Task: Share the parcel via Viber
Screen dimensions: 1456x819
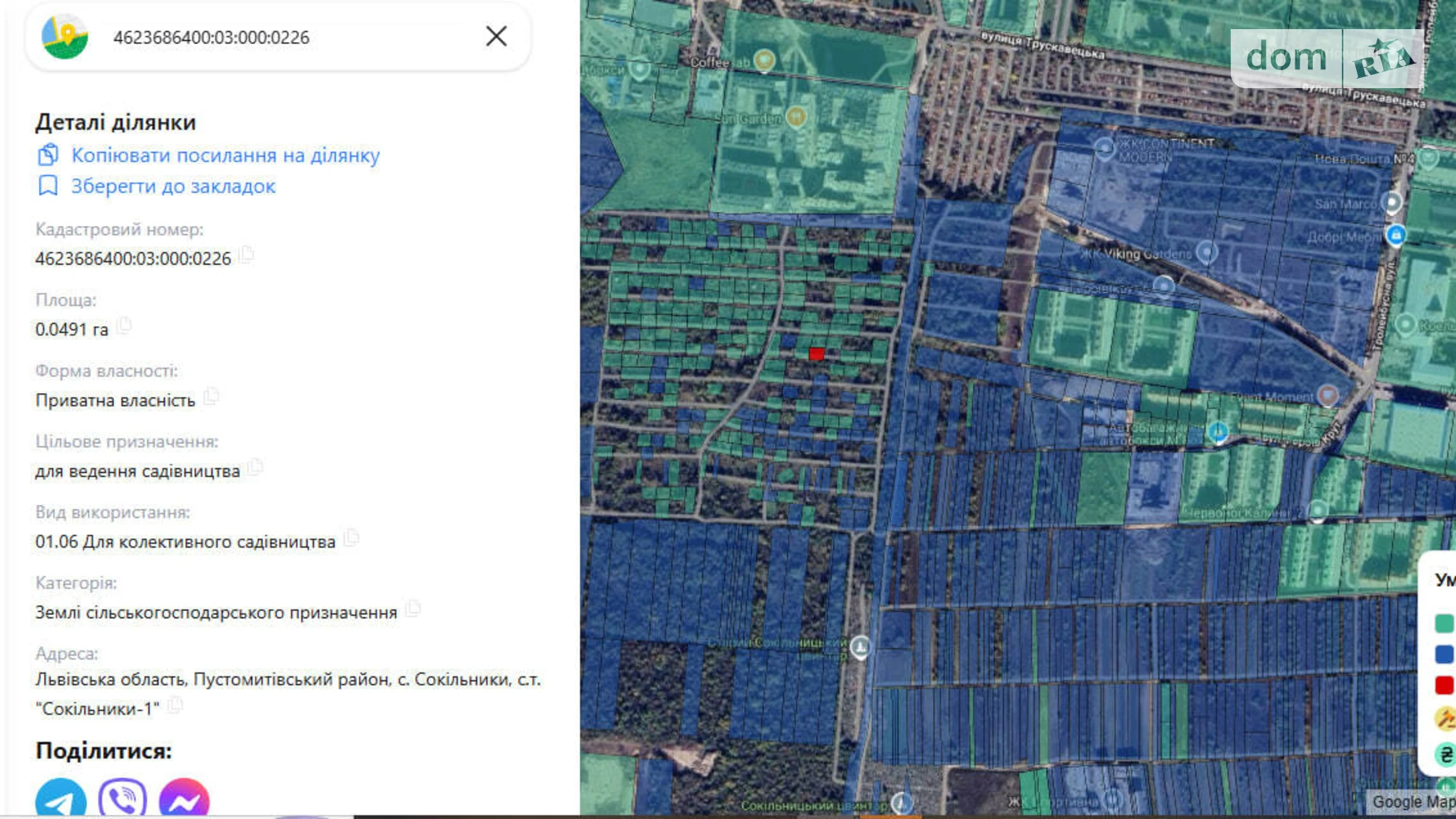Action: click(123, 799)
